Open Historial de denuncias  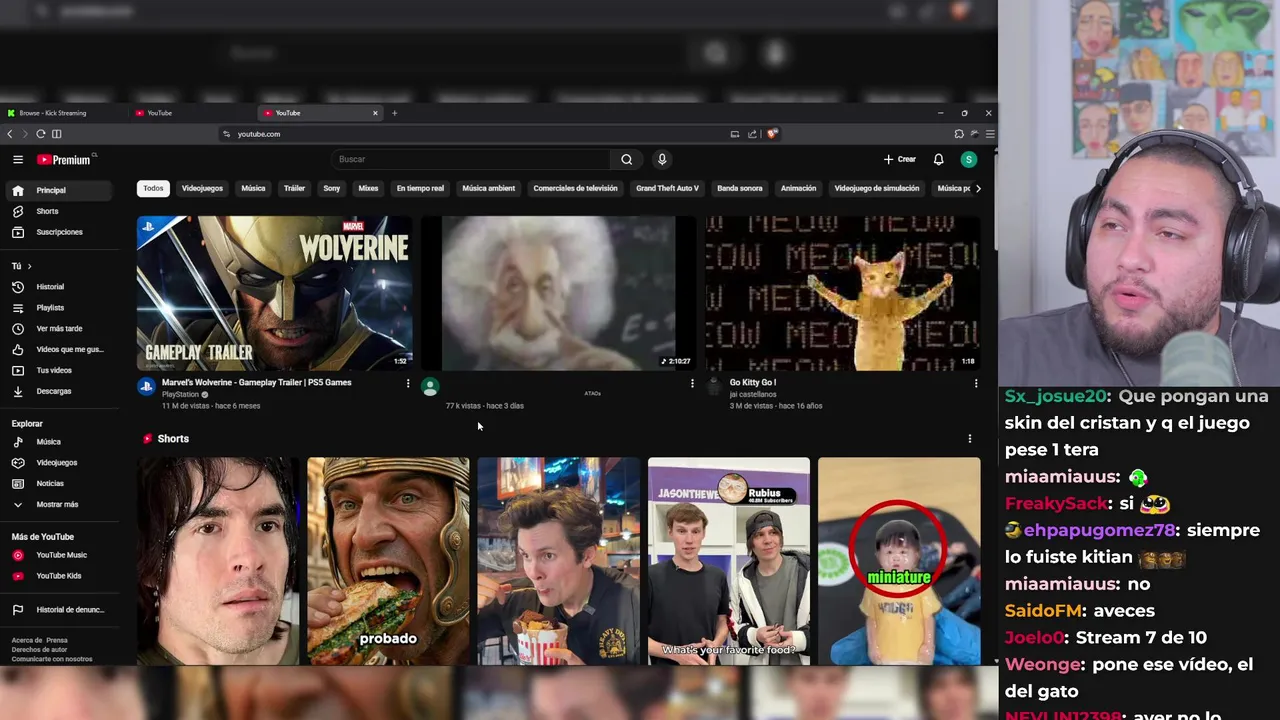[x=60, y=610]
